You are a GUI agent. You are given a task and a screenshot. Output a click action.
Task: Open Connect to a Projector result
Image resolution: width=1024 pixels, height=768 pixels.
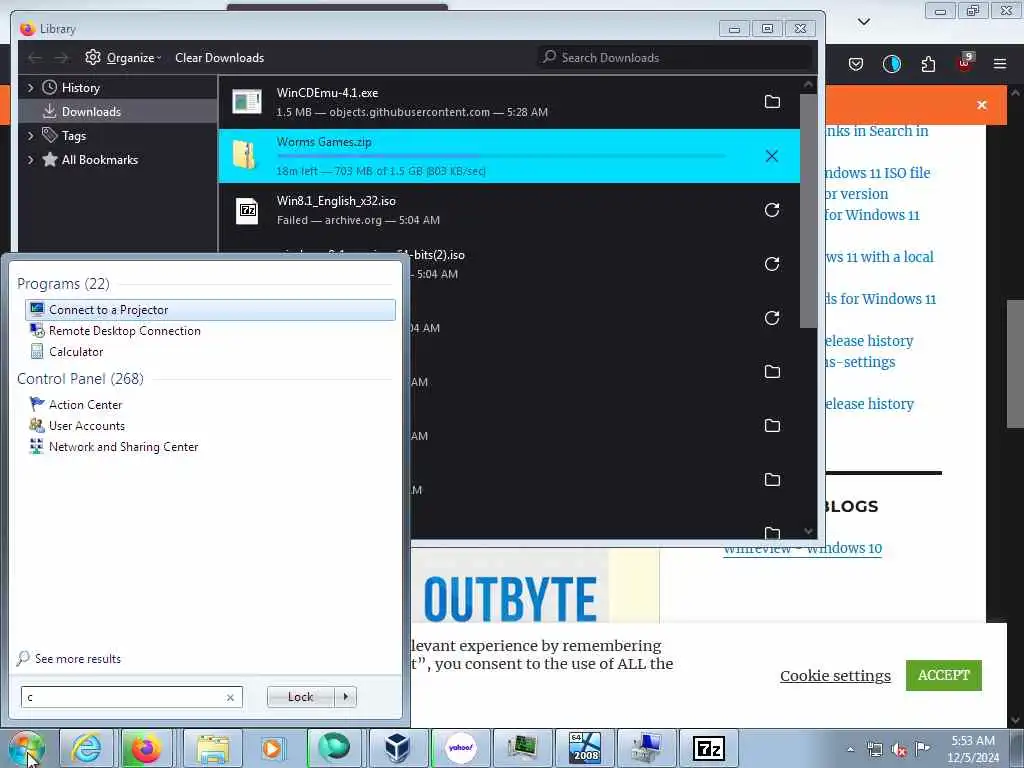click(210, 310)
